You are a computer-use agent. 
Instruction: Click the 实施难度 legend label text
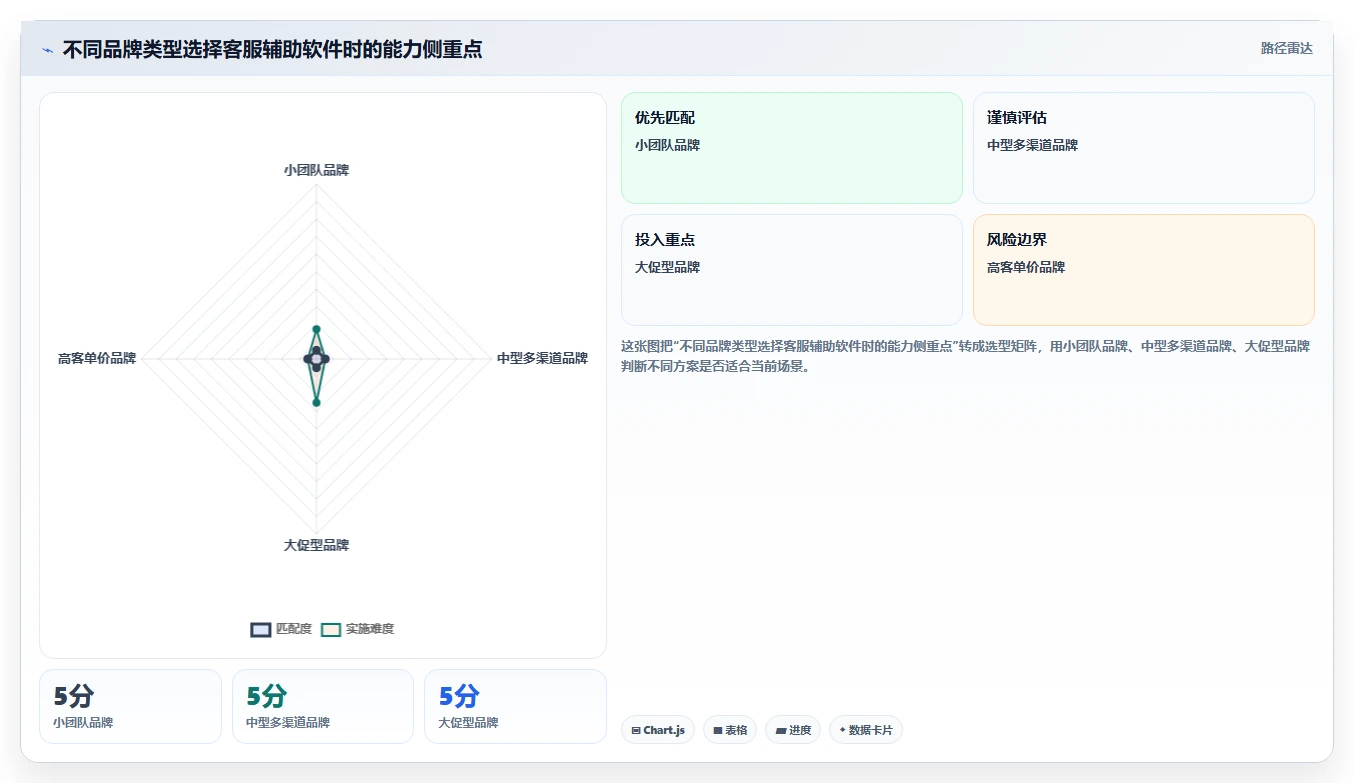pos(370,629)
